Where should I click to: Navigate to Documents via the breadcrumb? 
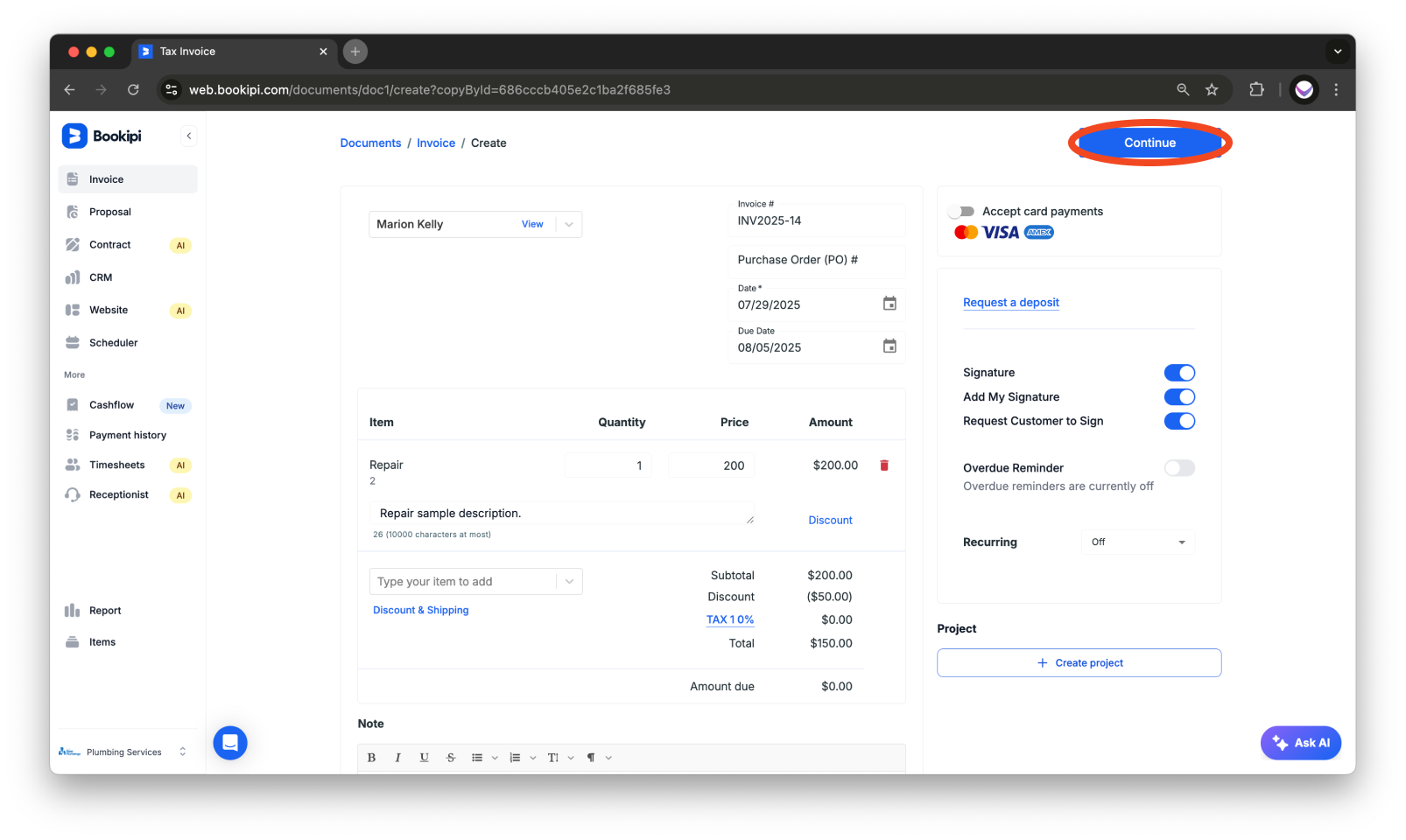coord(369,143)
